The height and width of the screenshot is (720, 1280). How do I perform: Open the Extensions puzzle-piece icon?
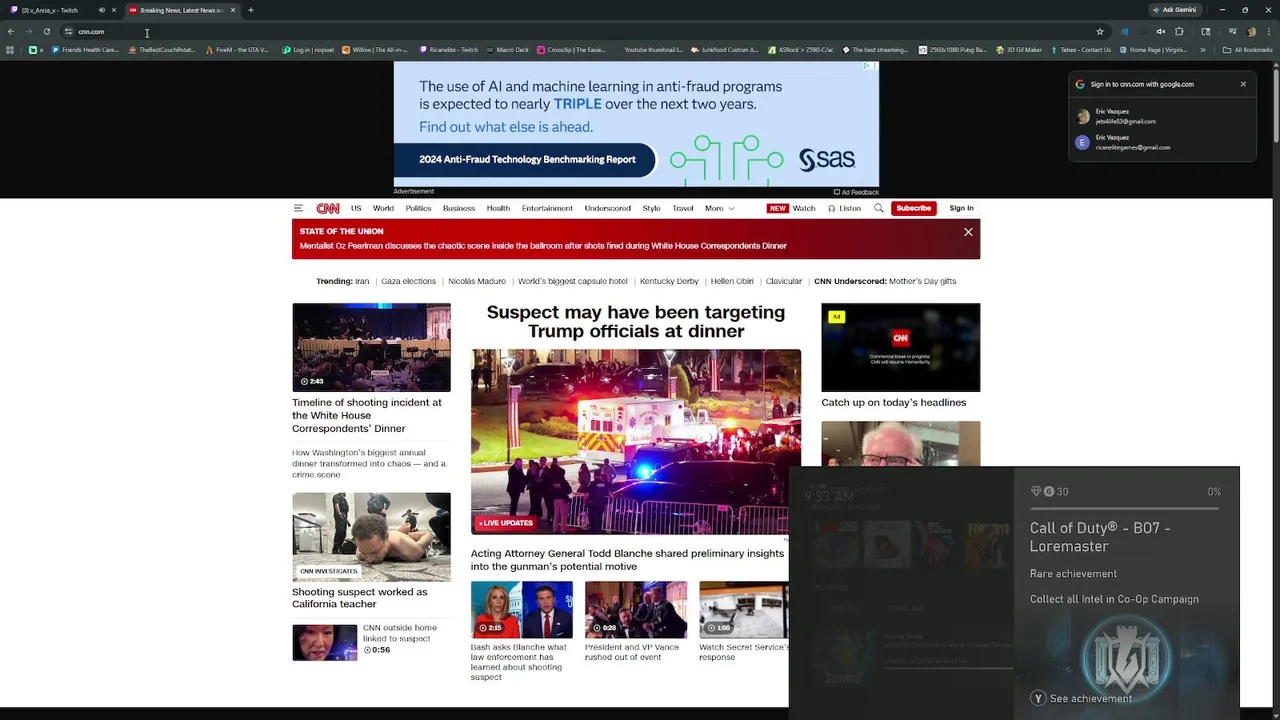tap(1179, 32)
